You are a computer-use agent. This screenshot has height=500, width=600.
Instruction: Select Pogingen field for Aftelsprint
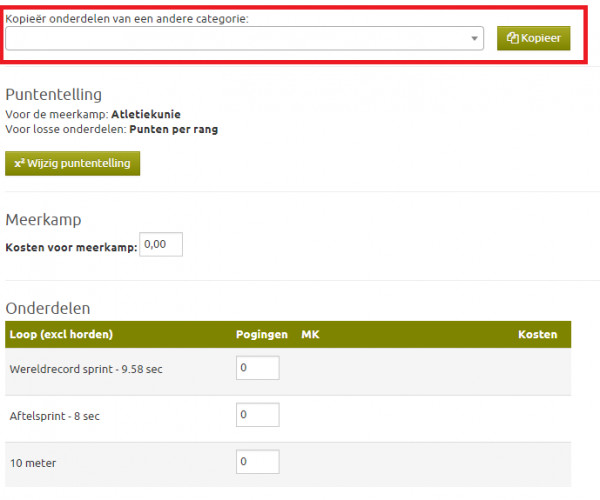point(257,415)
